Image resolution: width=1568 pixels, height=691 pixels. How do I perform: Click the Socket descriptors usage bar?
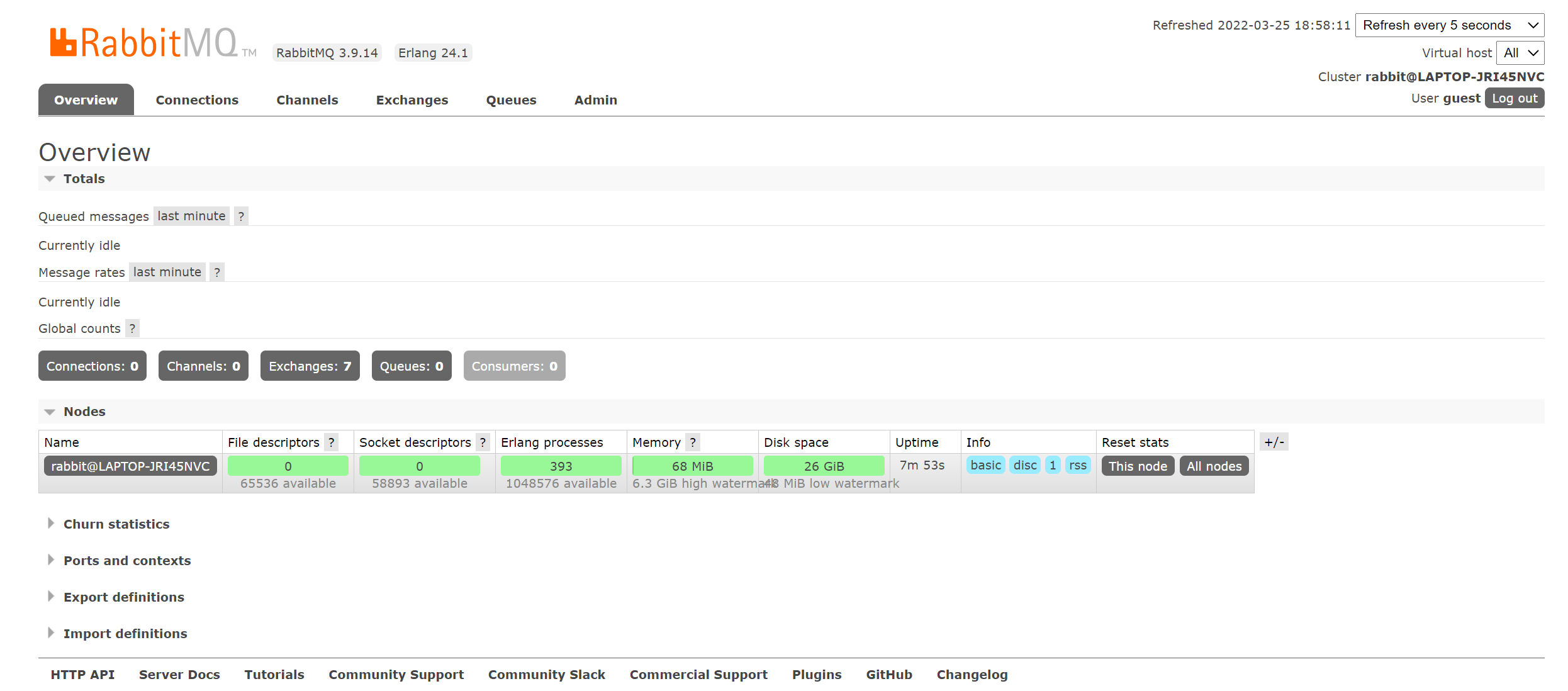[420, 466]
